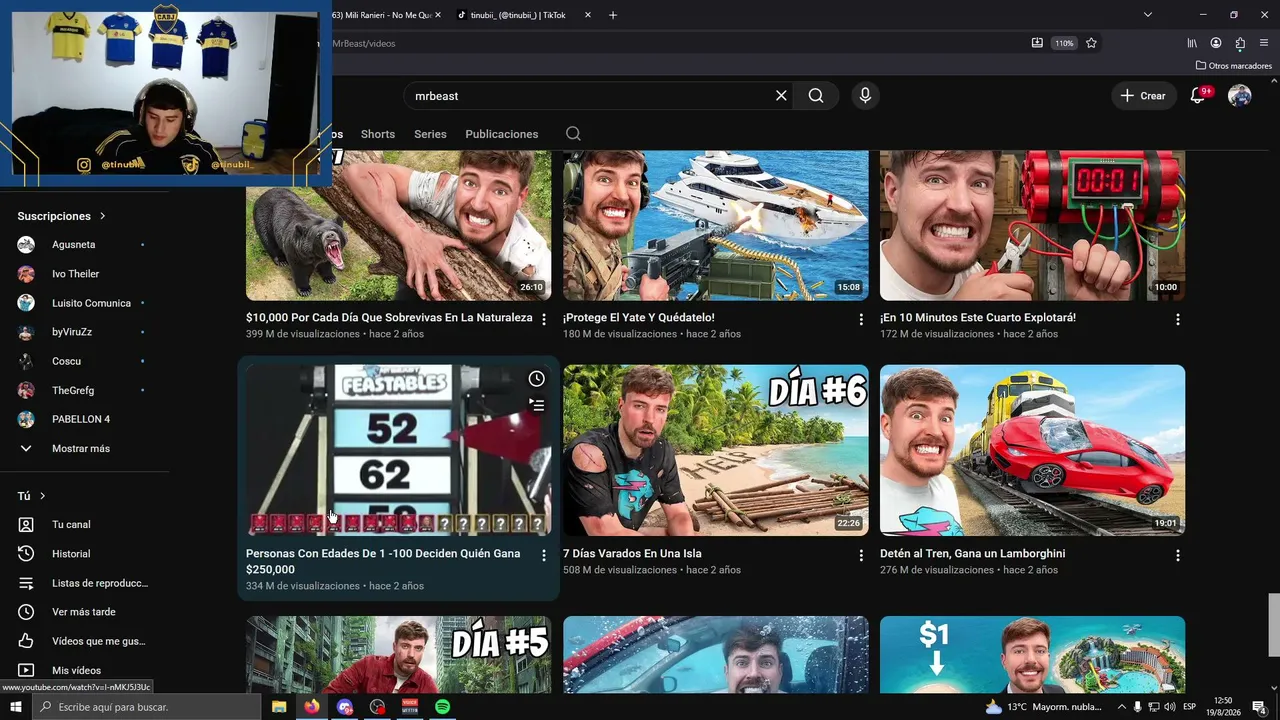Expand the Tú section
1280x720 pixels.
pos(32,496)
